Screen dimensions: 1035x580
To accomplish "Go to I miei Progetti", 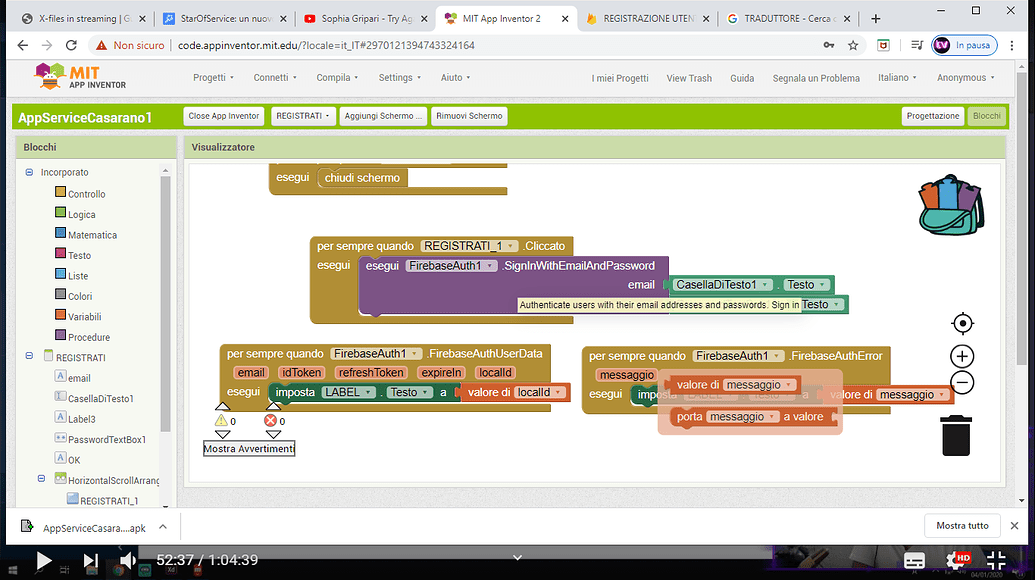I will 620,78.
